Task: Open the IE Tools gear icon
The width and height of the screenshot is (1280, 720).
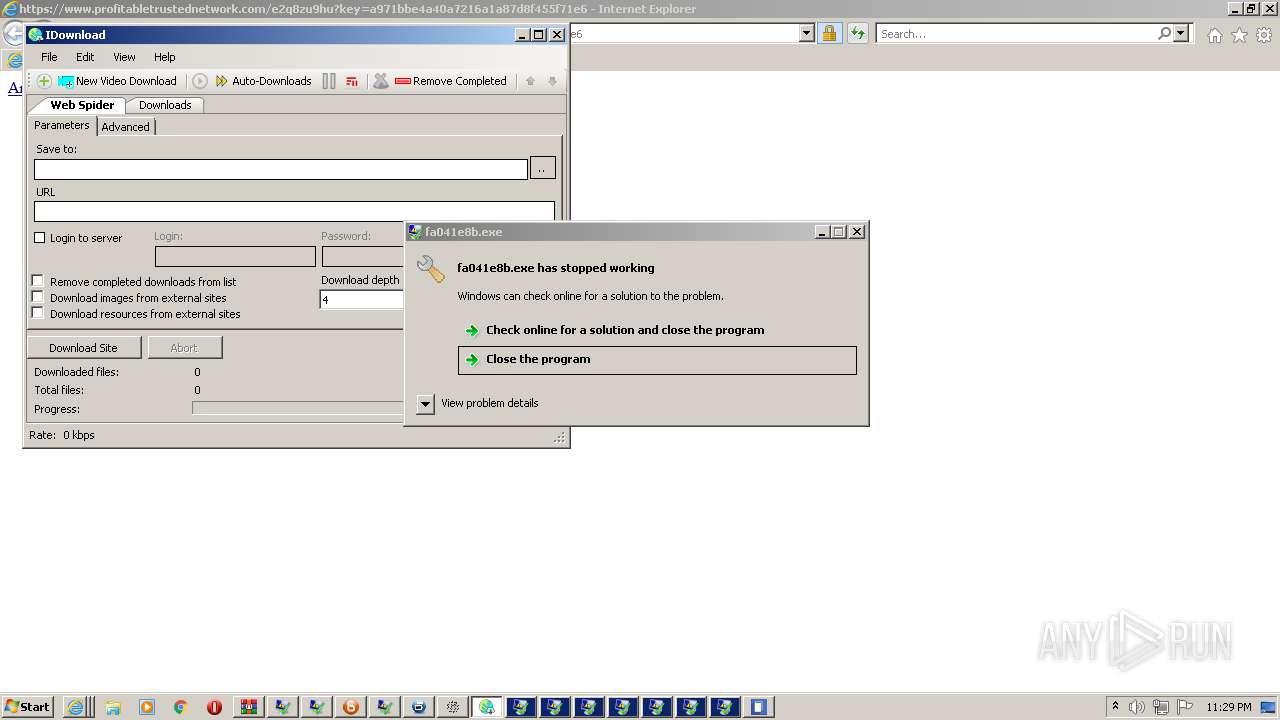Action: pos(1264,35)
